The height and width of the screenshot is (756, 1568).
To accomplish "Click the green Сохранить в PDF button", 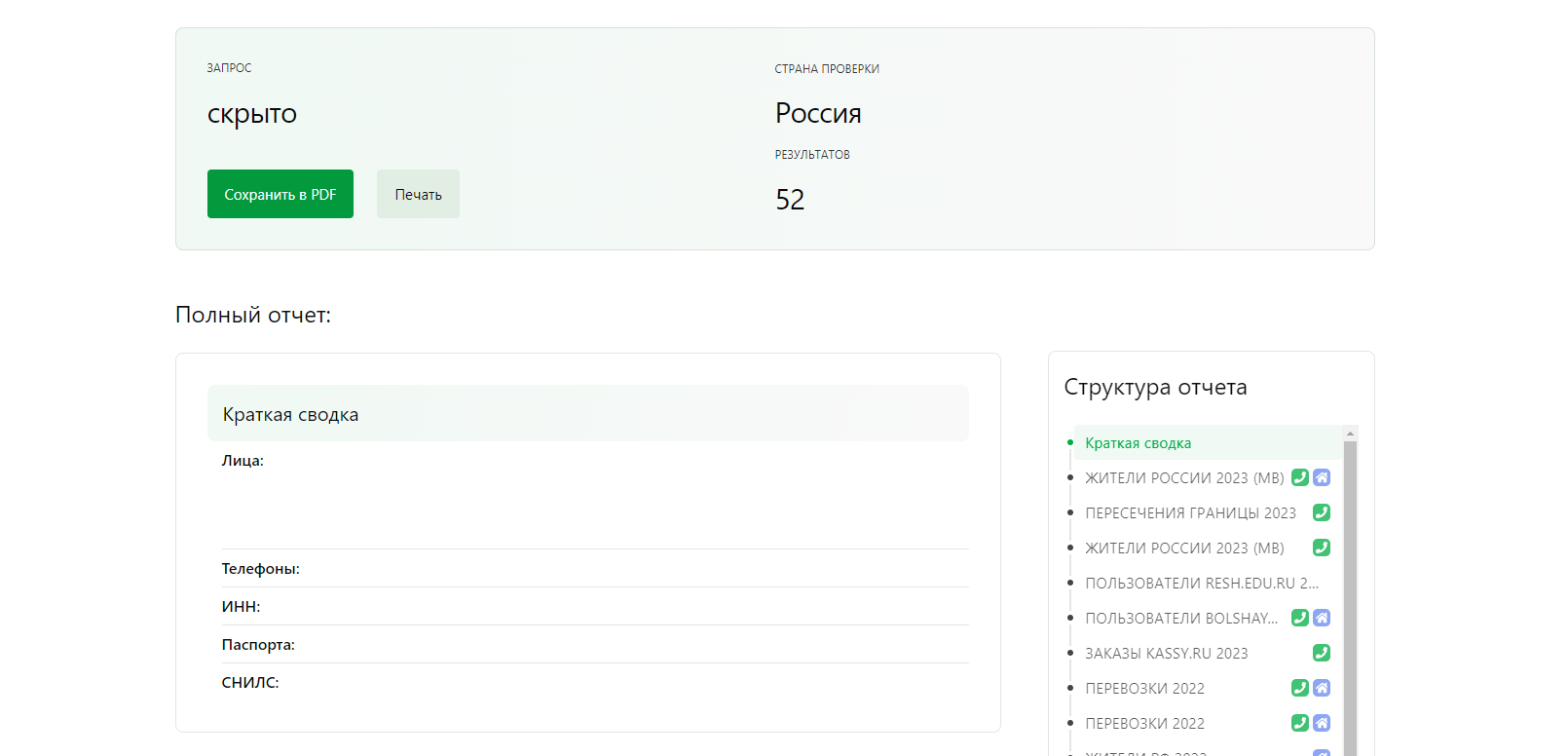I will 280,194.
